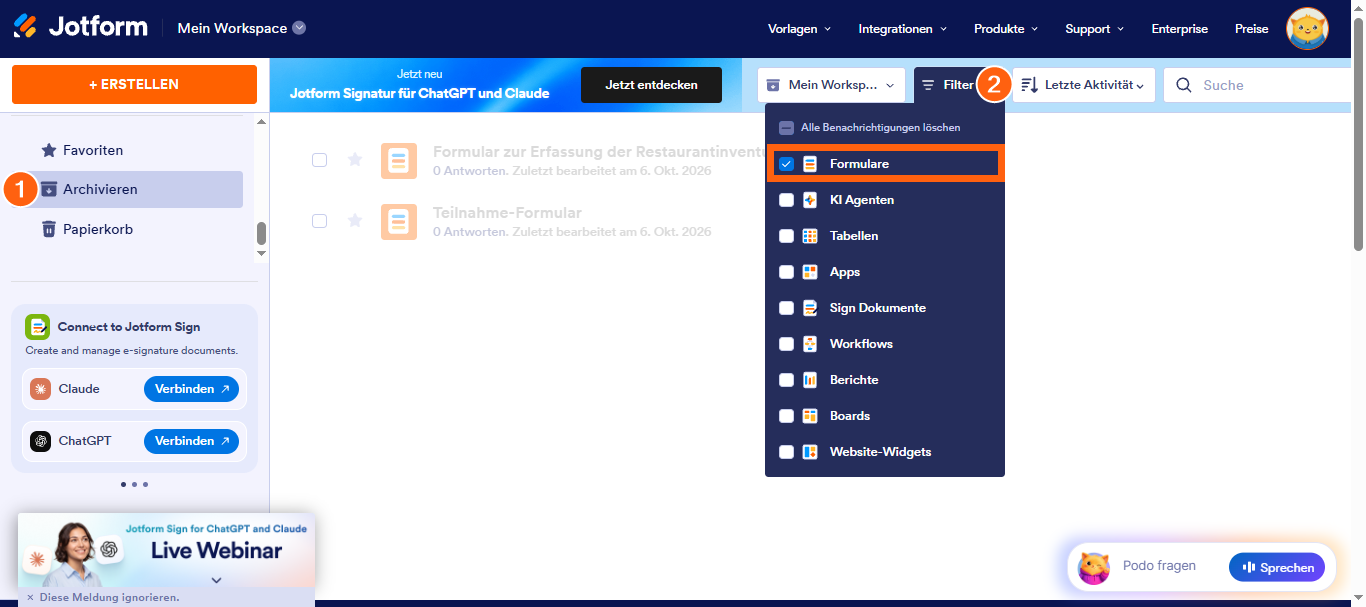Image resolution: width=1366 pixels, height=607 pixels.
Task: Click the Website-Widgets icon in filter list
Action: point(810,452)
